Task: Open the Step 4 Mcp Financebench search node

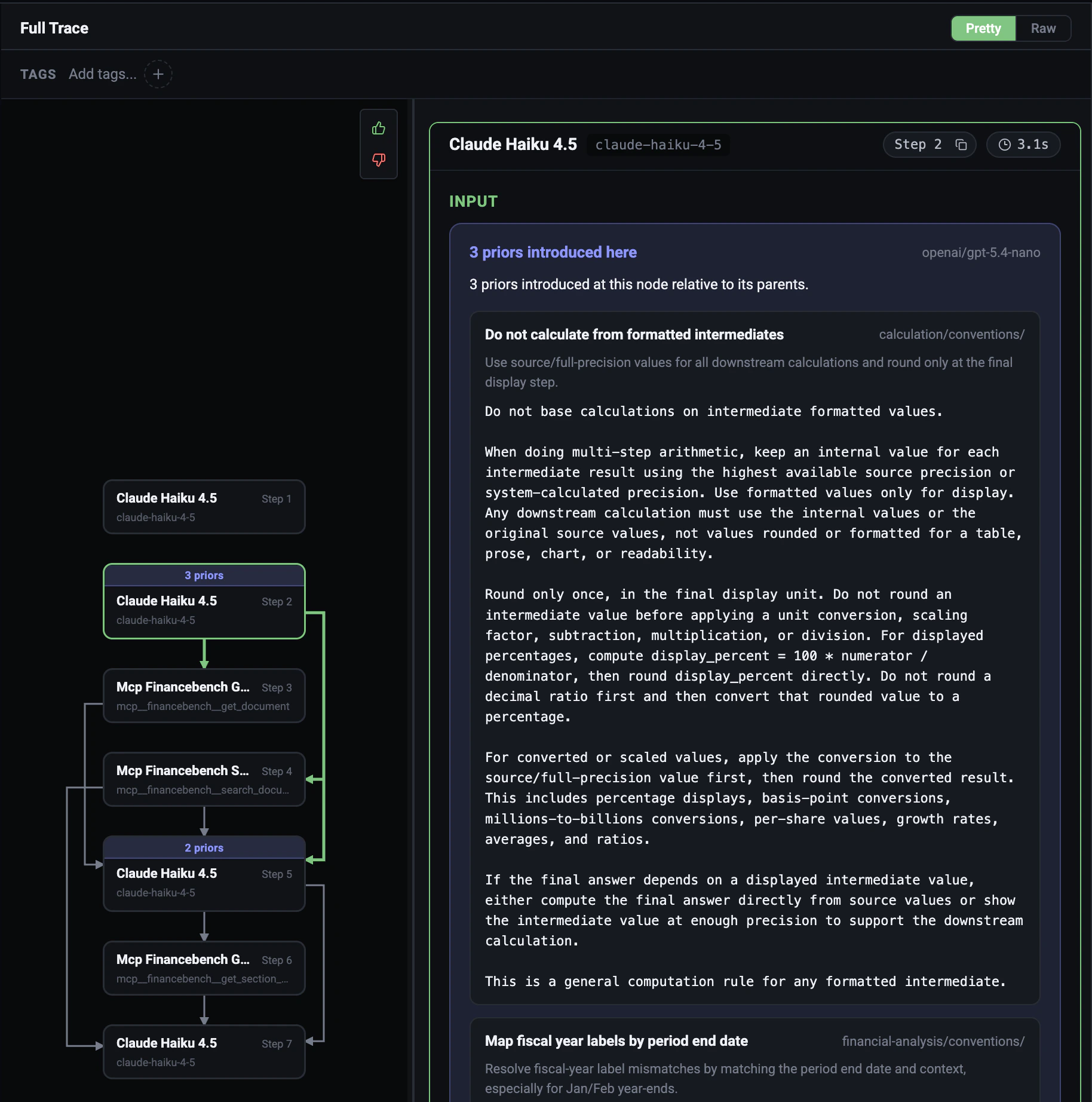Action: pyautogui.click(x=204, y=779)
